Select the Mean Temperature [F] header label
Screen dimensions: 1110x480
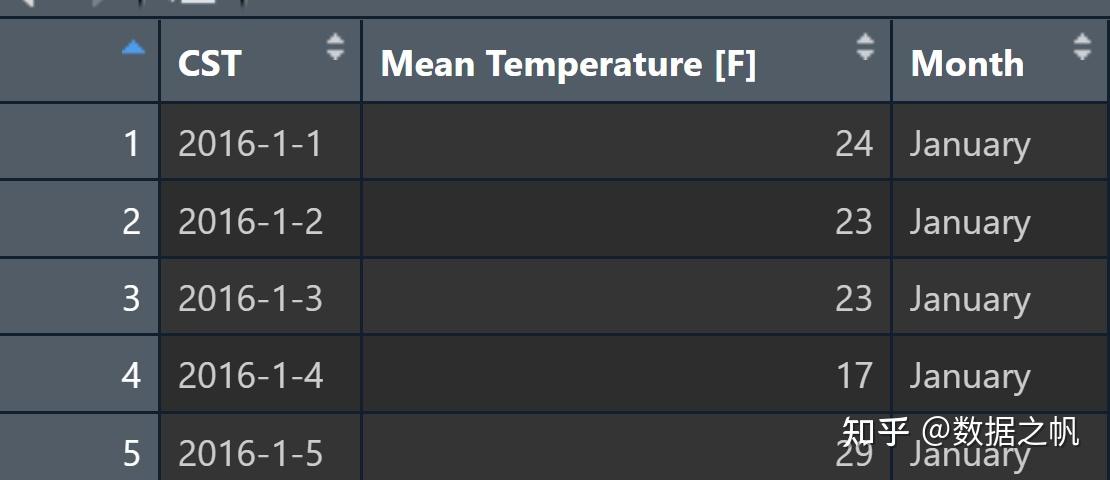click(568, 64)
